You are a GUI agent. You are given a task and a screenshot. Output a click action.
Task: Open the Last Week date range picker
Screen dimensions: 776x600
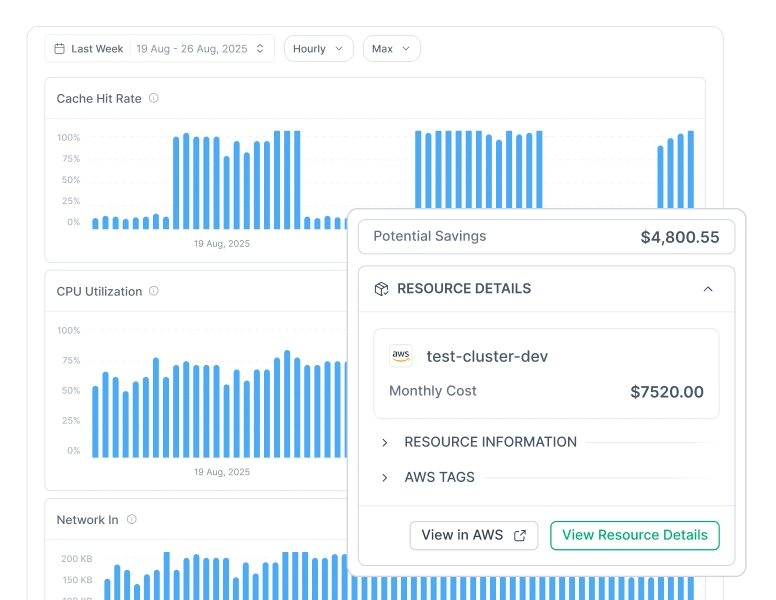click(159, 49)
